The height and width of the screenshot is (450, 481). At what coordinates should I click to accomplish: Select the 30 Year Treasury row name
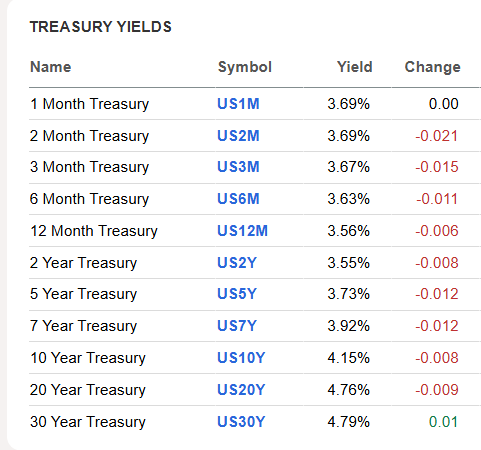(88, 422)
